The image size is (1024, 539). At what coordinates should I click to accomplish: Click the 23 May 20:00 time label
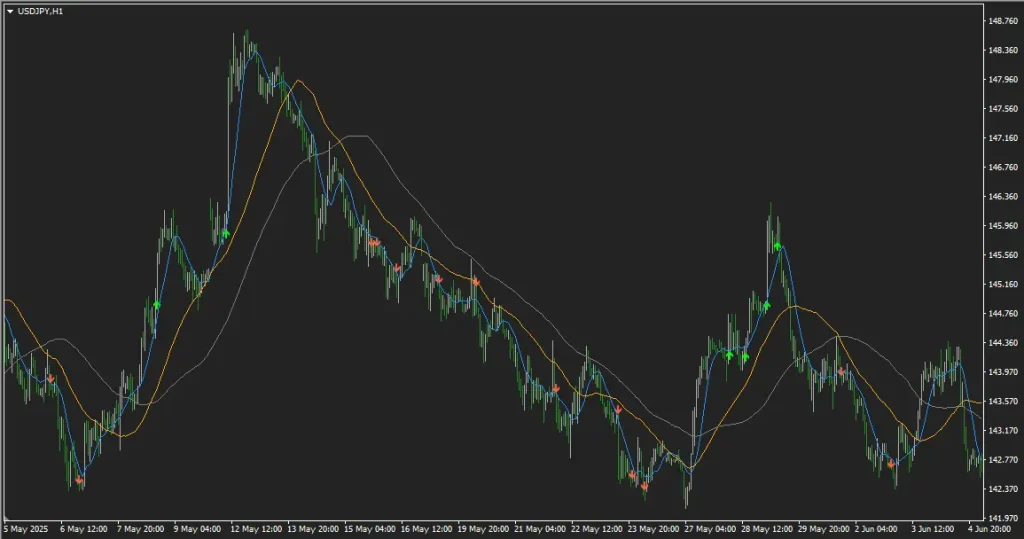tap(654, 529)
